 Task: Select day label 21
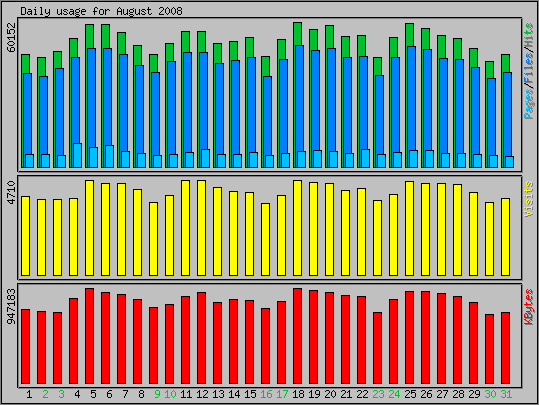tap(346, 394)
